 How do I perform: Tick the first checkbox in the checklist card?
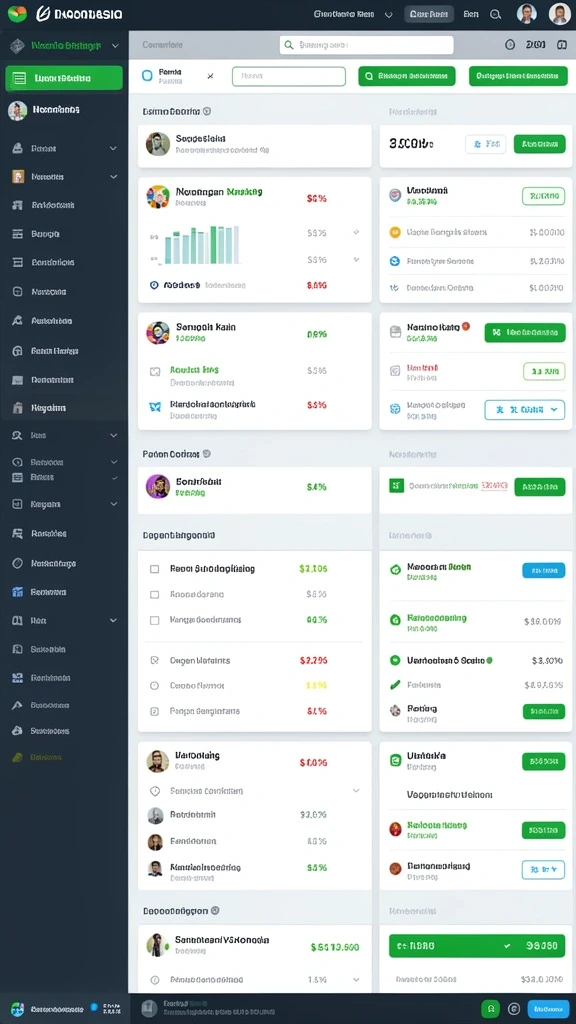pos(155,569)
